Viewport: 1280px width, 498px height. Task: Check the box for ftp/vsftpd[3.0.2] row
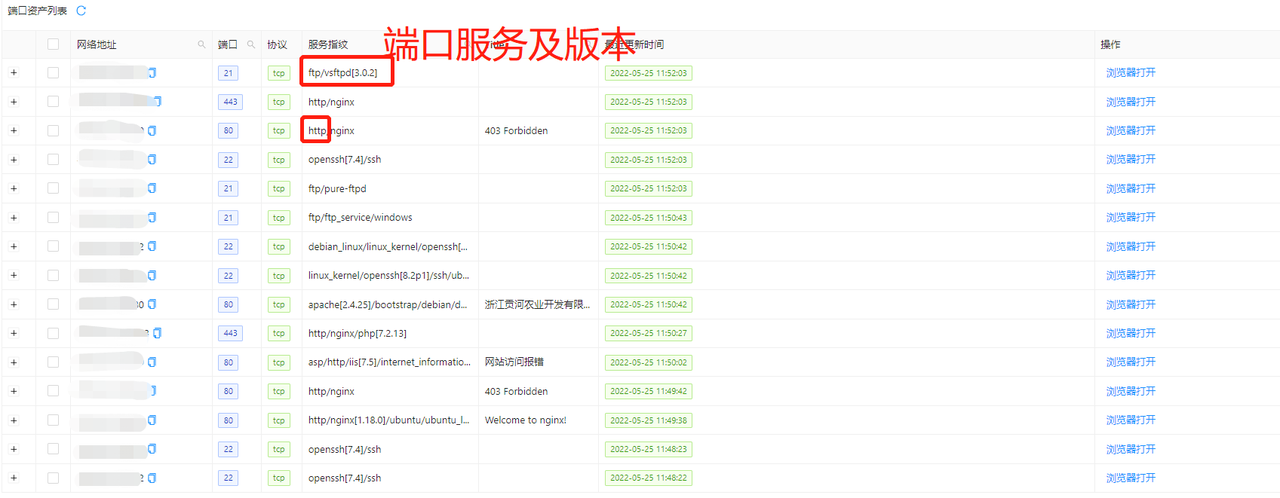[53, 73]
